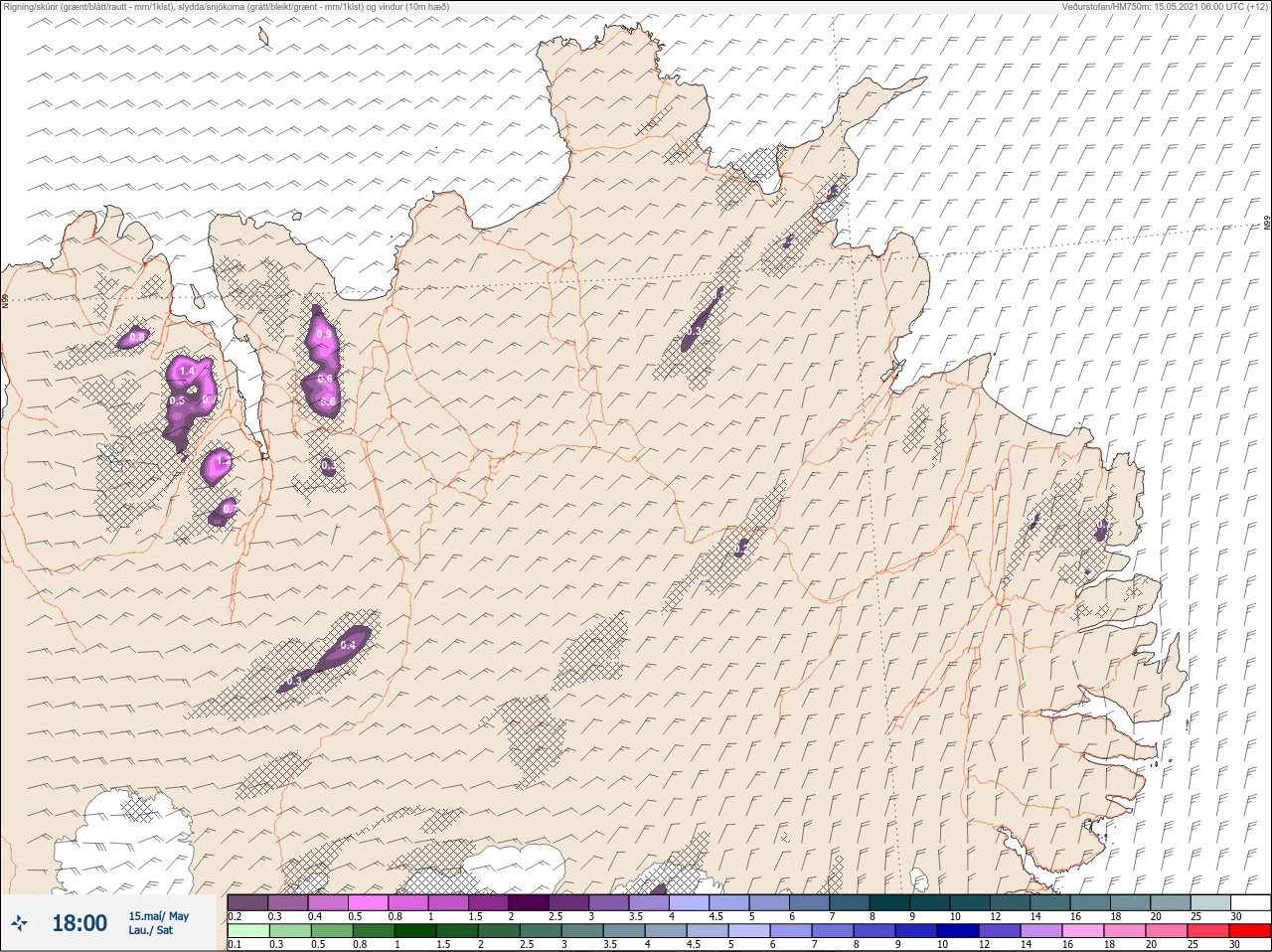Pick the grey upper swatch labeled 20
Screen dimensions: 1272x952
[1171, 902]
